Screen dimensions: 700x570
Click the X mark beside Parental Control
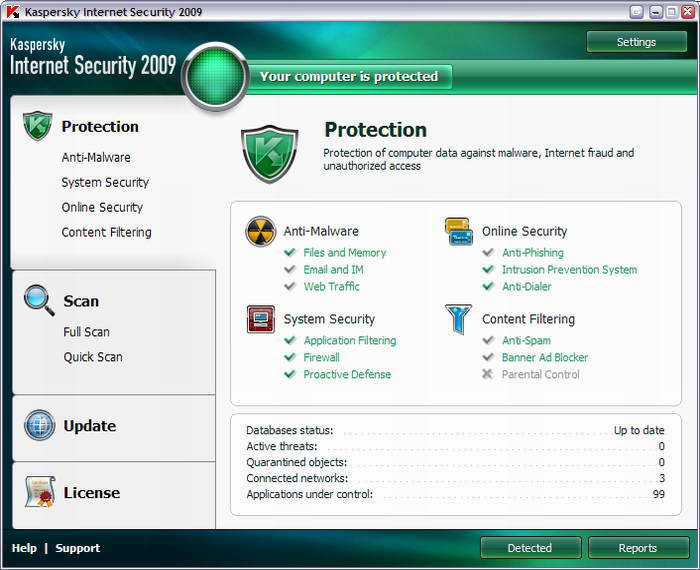coord(488,374)
